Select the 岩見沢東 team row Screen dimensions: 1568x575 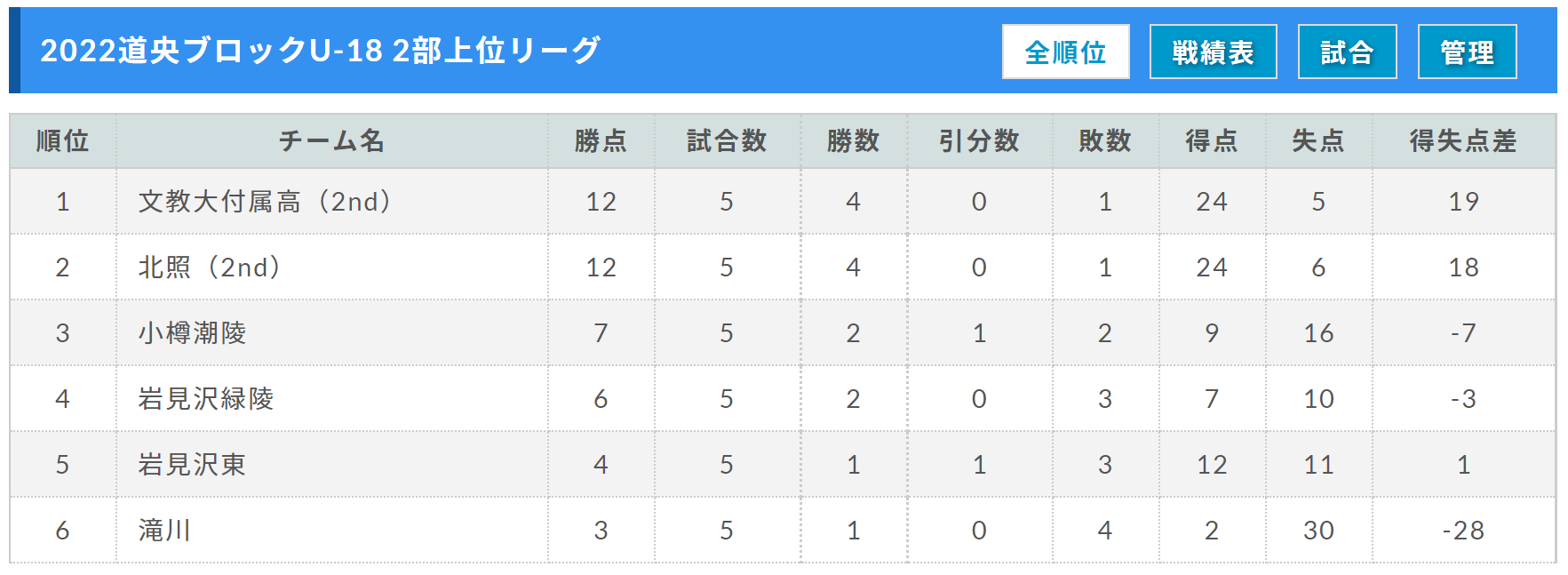[x=782, y=465]
